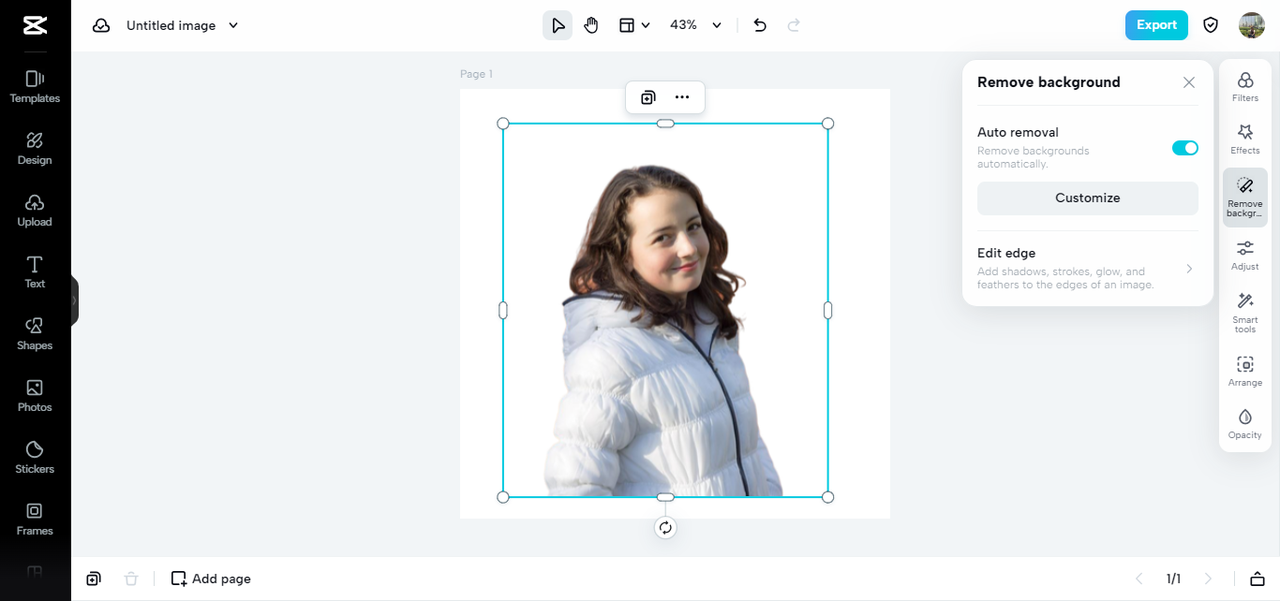Open Filters in right toolbar
Viewport: 1280px width, 601px height.
(x=1245, y=87)
